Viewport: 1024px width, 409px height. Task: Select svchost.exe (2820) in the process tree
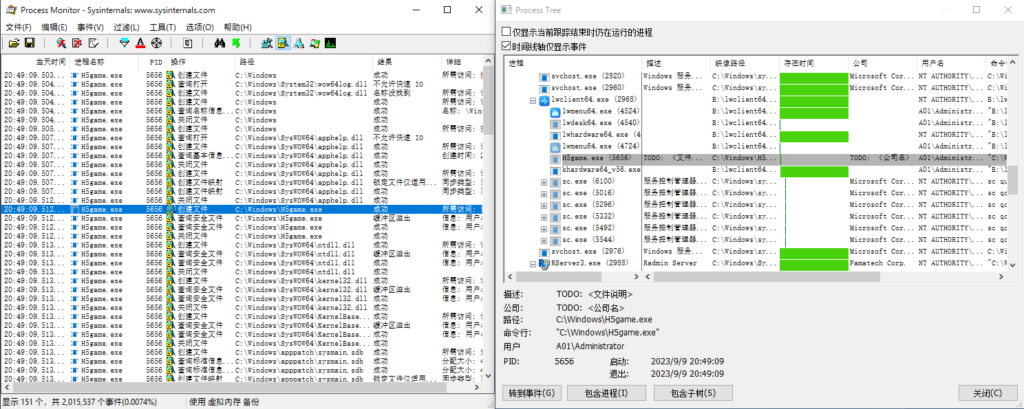tap(585, 76)
